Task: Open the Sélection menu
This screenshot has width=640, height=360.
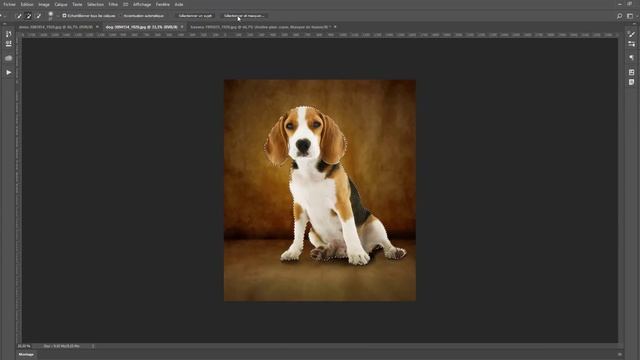Action: click(x=95, y=4)
